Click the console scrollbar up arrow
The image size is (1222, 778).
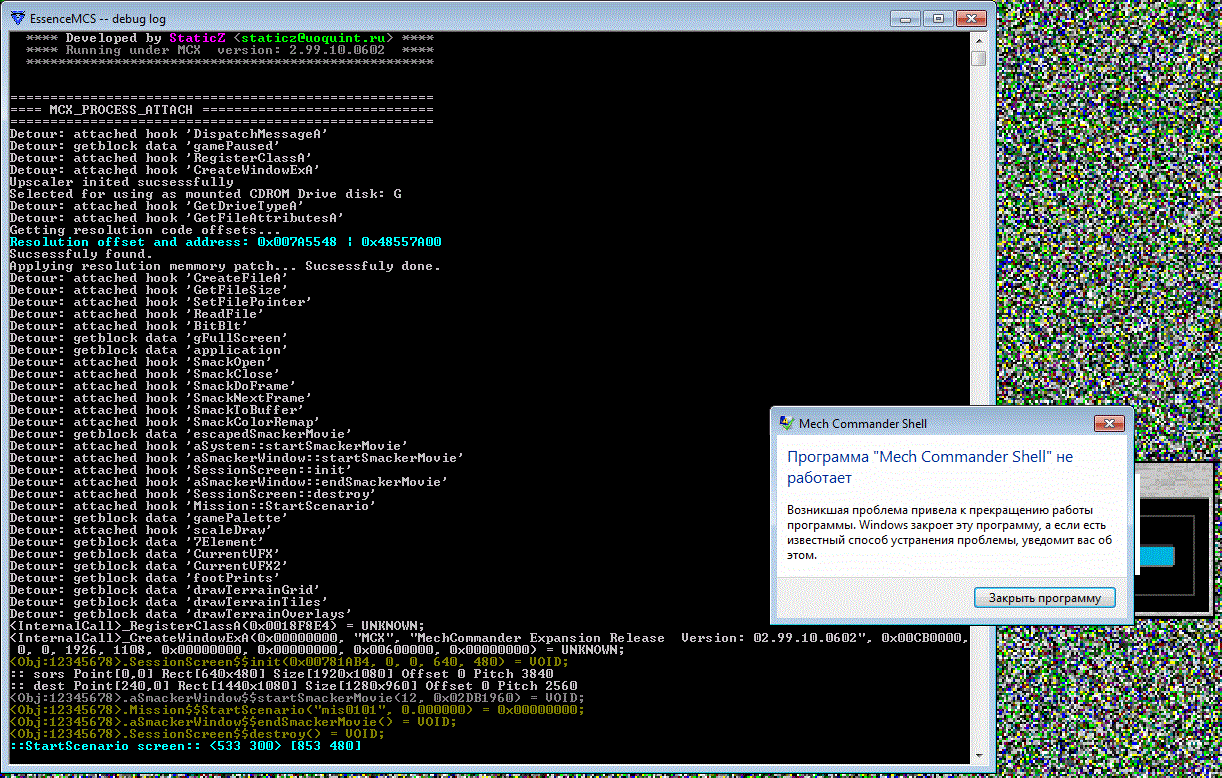[978, 39]
